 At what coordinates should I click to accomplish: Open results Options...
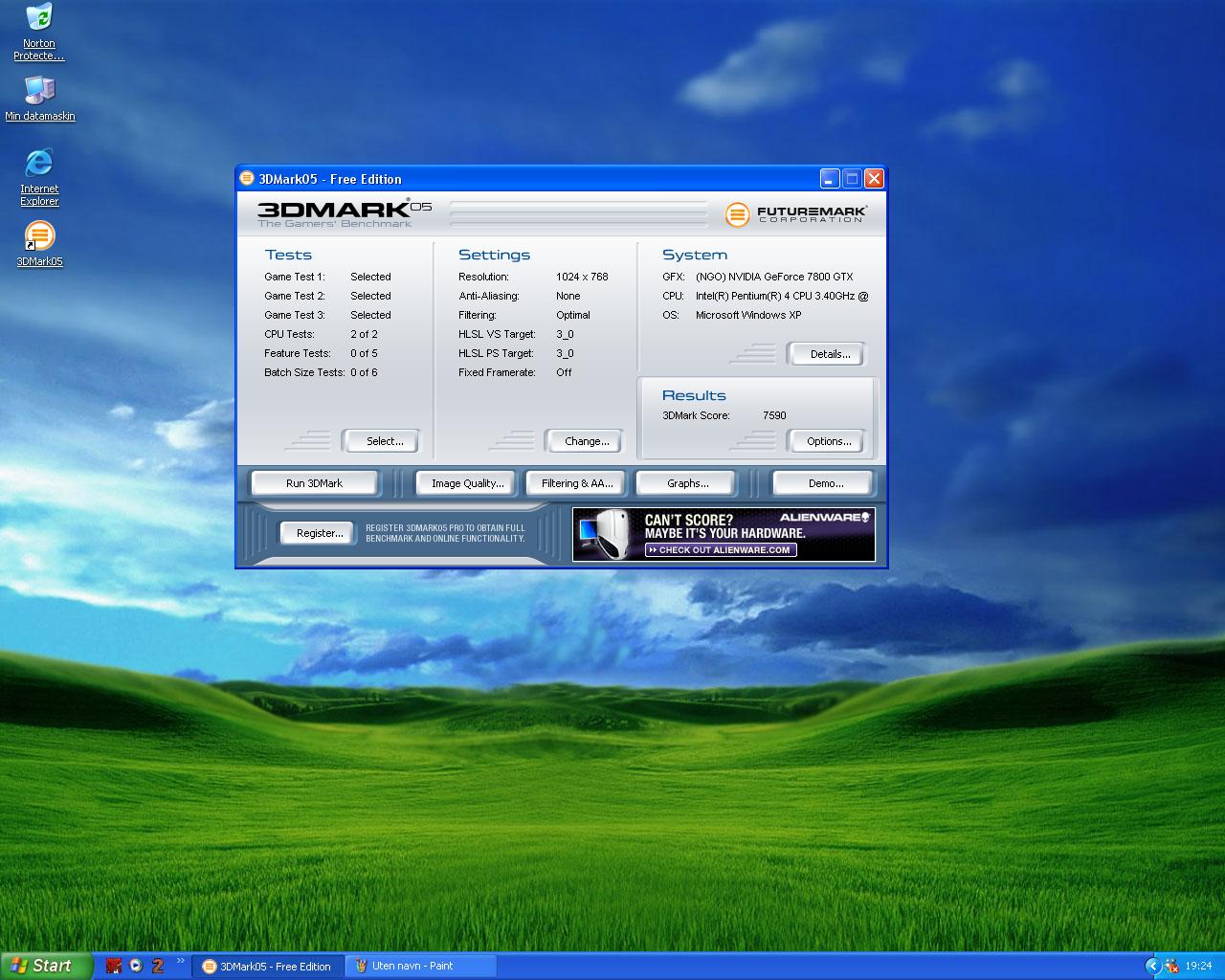(827, 441)
